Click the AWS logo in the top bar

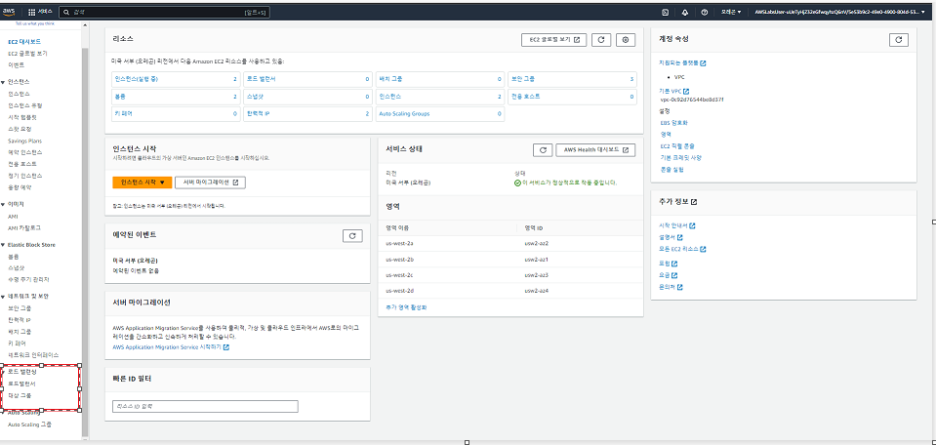click(x=11, y=12)
